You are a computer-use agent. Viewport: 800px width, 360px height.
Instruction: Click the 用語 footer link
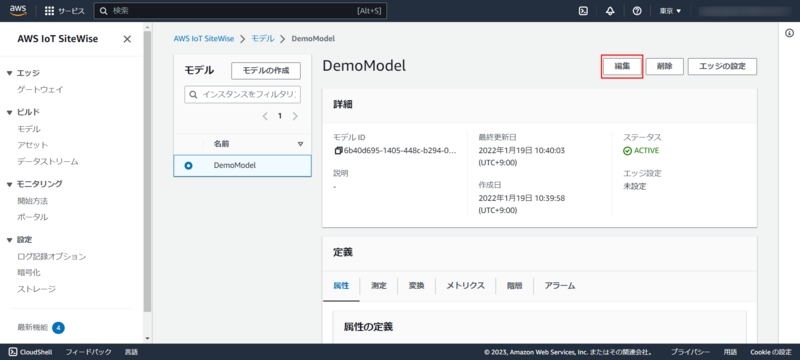tap(730, 352)
